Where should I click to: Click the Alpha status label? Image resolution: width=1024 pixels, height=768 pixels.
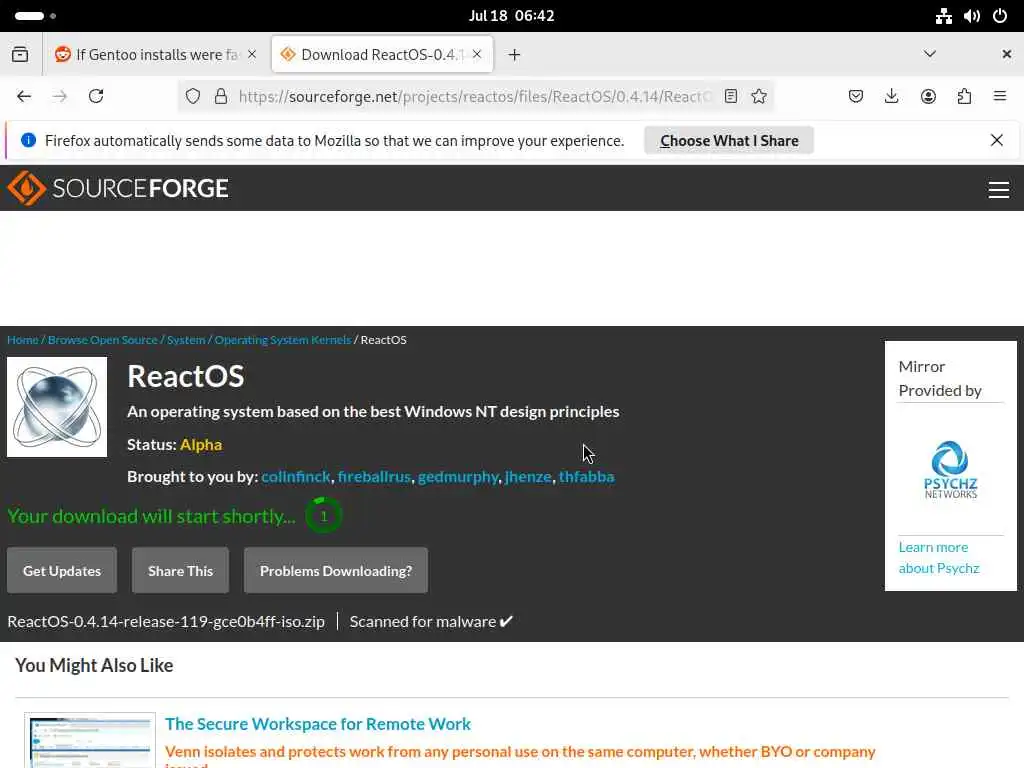pyautogui.click(x=201, y=445)
